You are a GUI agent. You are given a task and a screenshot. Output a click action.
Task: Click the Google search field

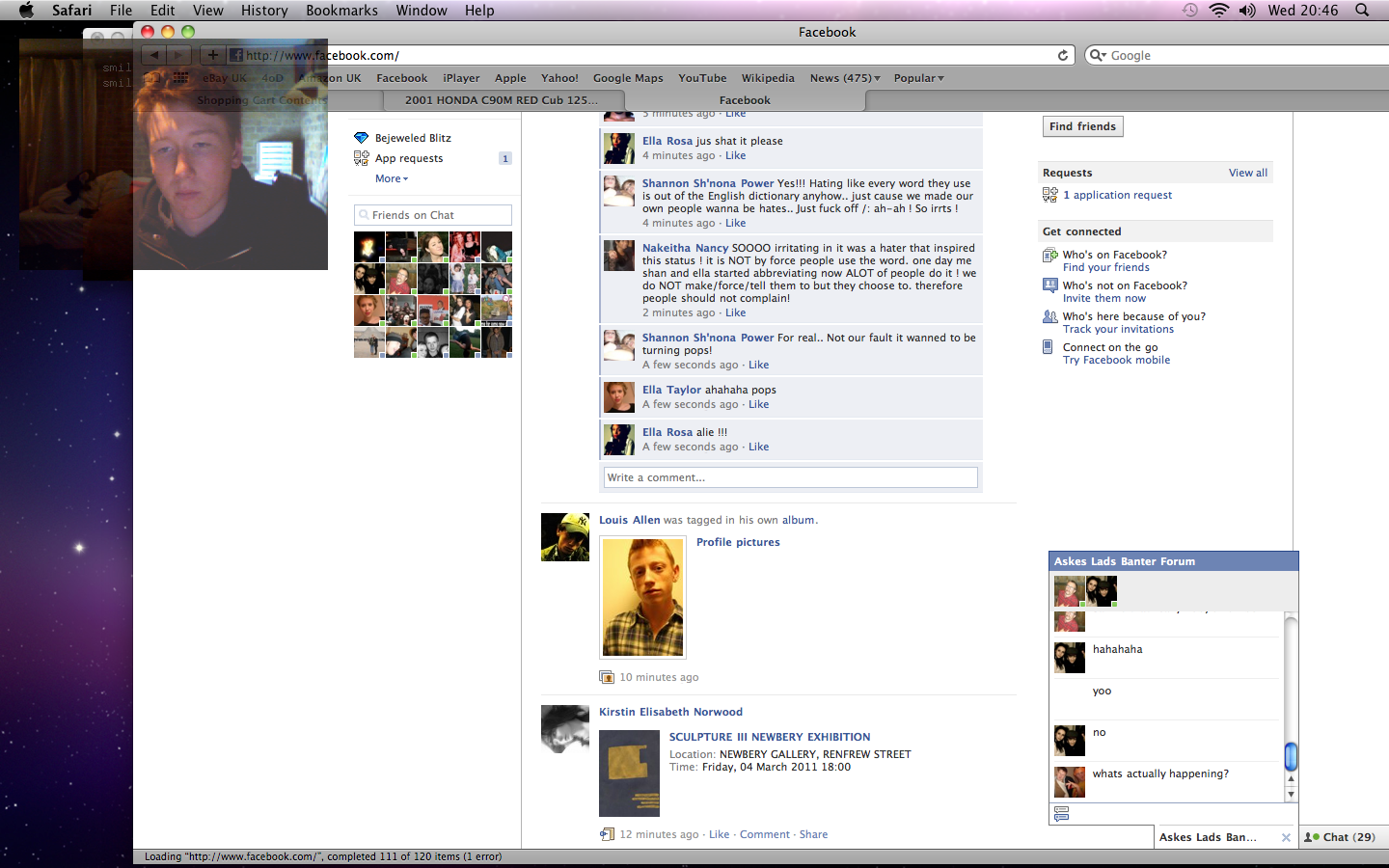pos(1236,55)
